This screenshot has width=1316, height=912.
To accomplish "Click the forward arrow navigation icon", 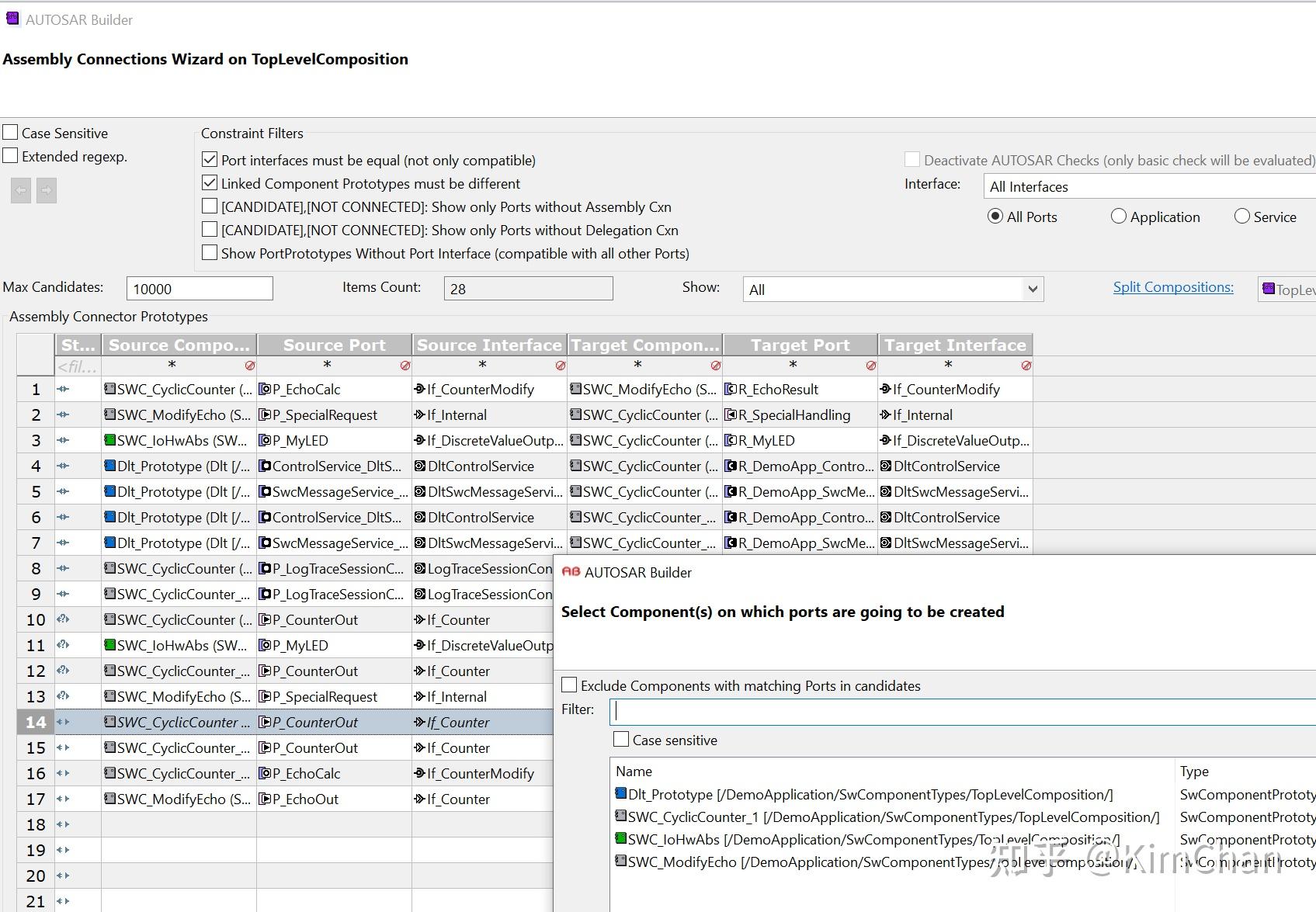I will pos(47,190).
